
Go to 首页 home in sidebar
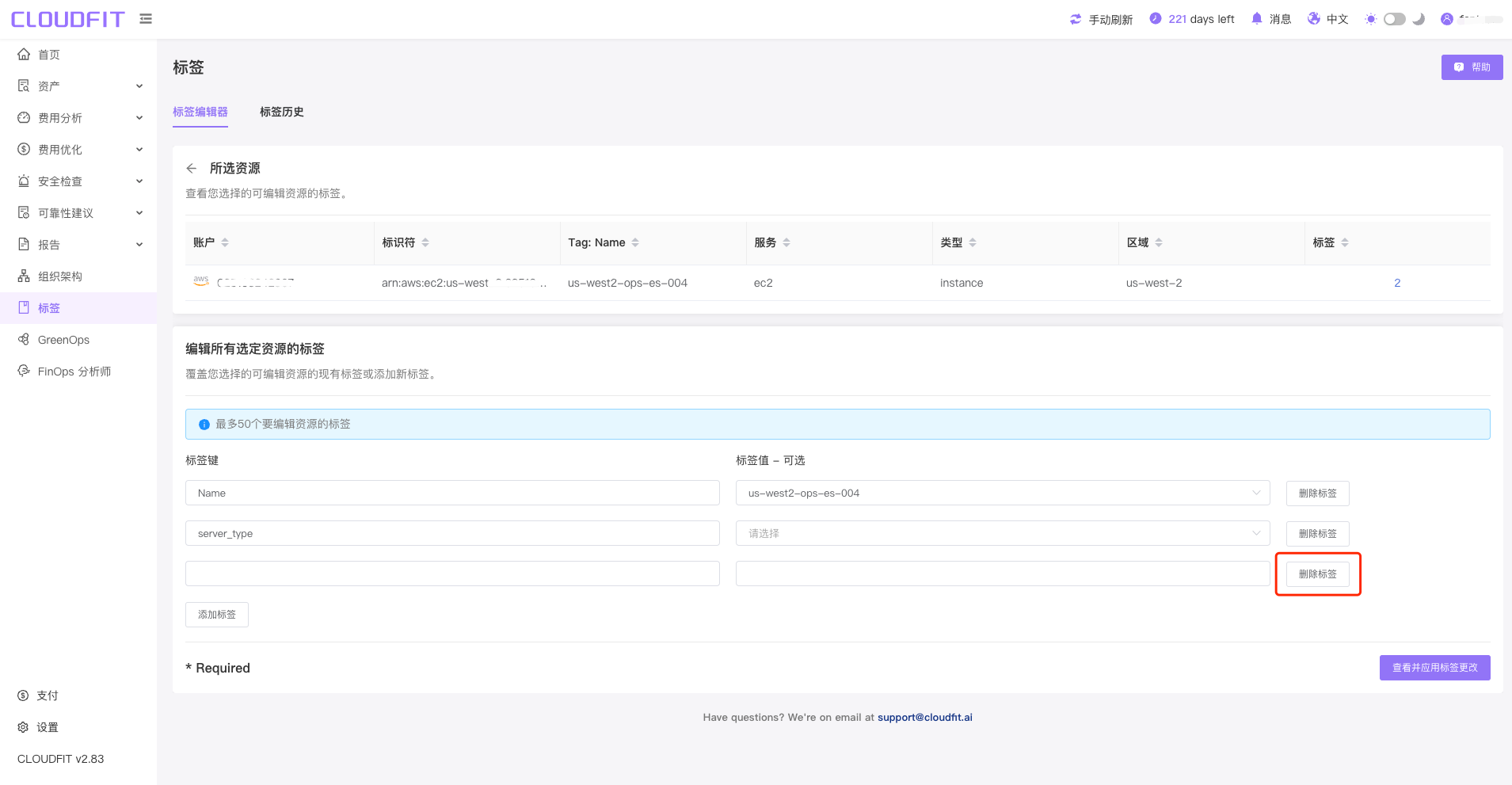(78, 55)
